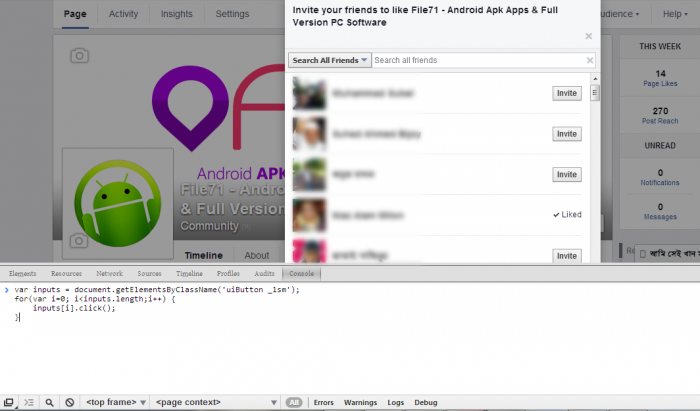Open the Messages link

660,217
